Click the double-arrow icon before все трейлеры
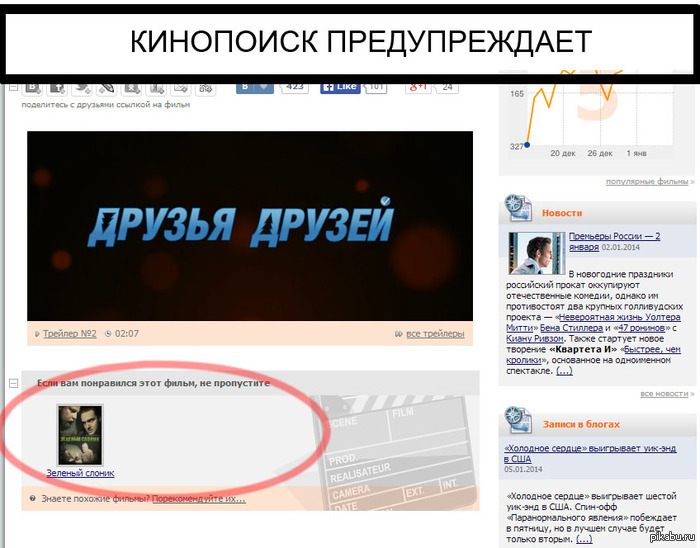Image resolution: width=700 pixels, height=548 pixels. [399, 334]
